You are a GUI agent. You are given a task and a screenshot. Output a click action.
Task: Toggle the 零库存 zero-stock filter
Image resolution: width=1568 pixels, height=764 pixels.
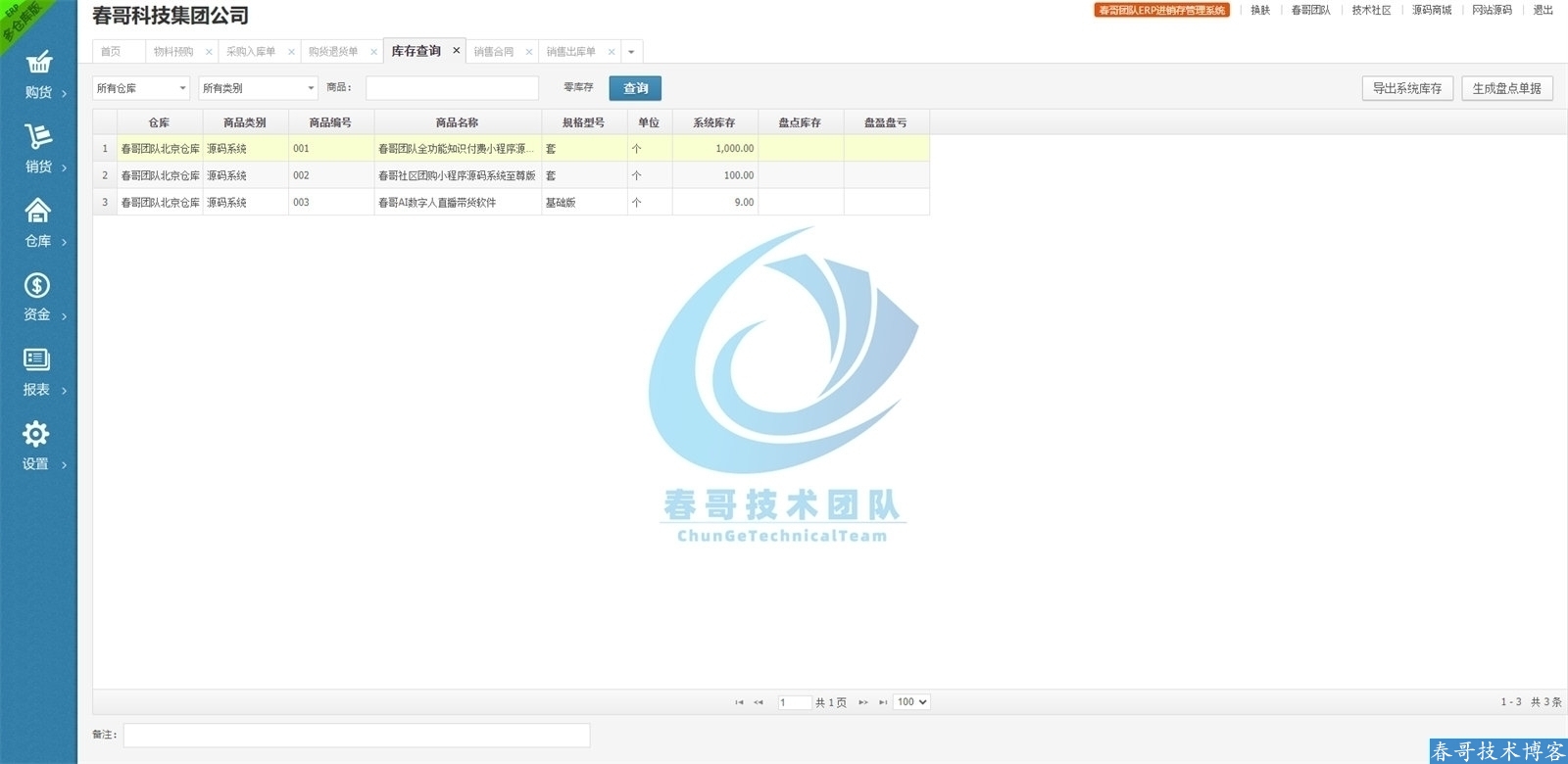(578, 88)
